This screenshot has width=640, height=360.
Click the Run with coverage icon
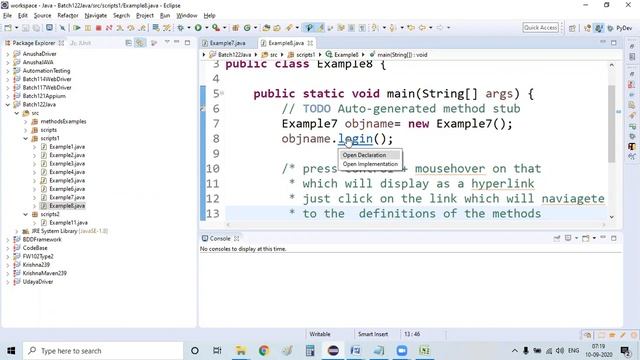click(216, 28)
